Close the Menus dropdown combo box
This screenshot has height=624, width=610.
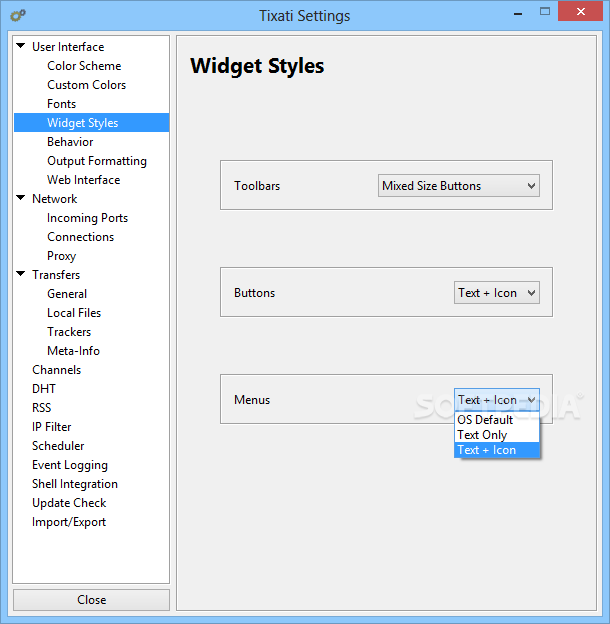tap(497, 400)
